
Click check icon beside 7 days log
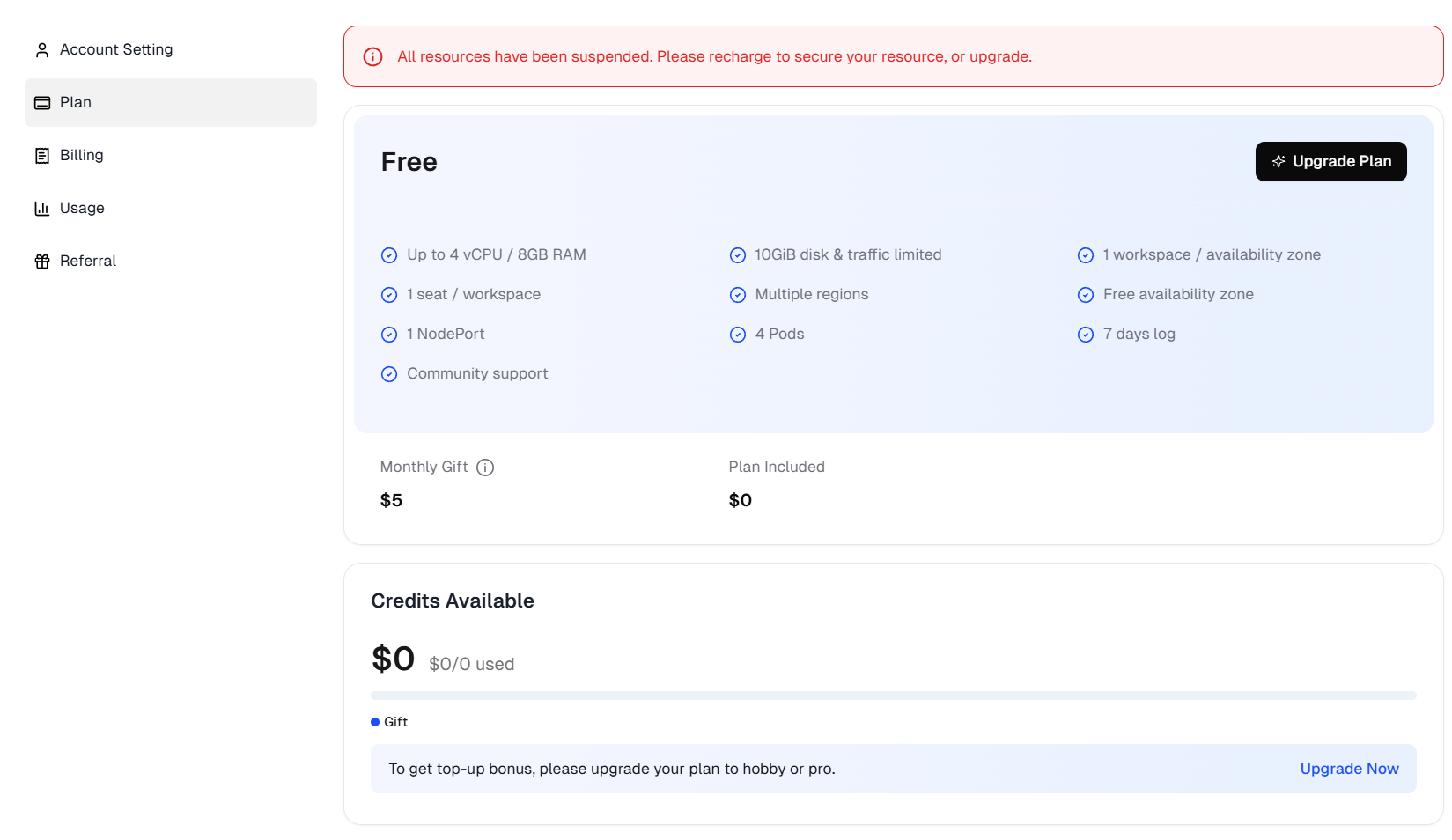pos(1086,335)
